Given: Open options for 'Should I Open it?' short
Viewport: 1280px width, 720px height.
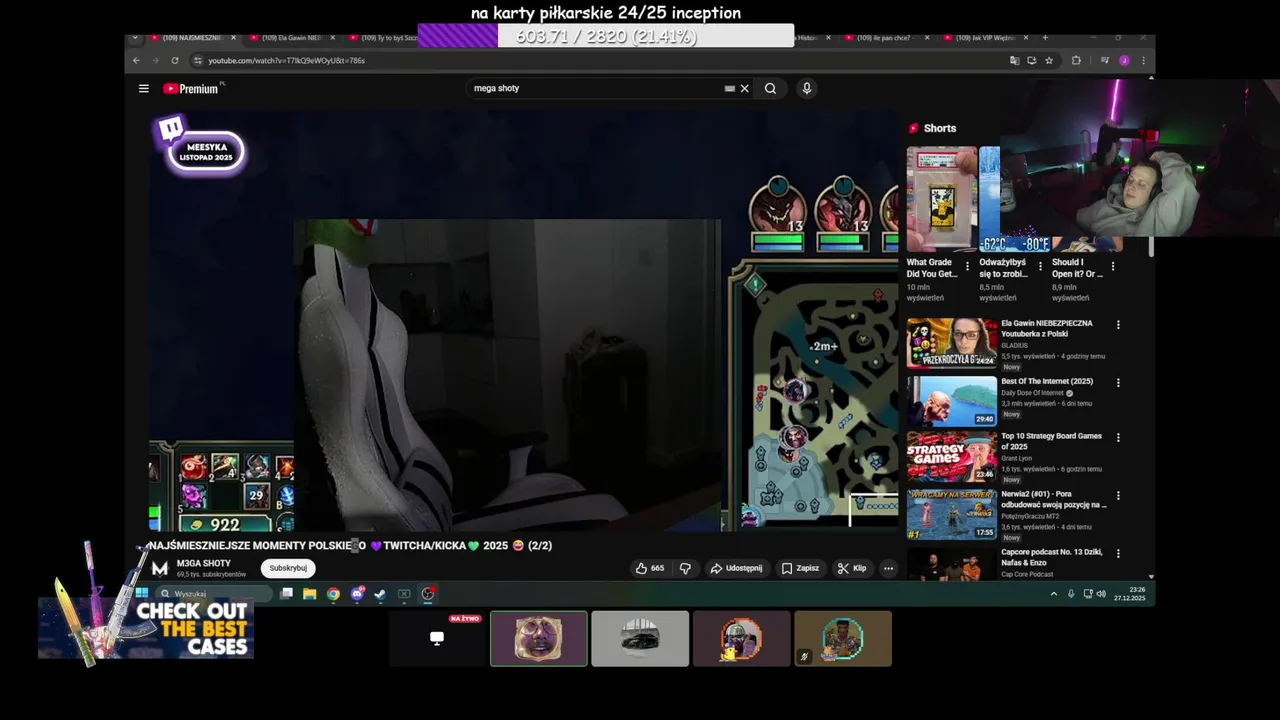Looking at the screenshot, I should pyautogui.click(x=1112, y=266).
